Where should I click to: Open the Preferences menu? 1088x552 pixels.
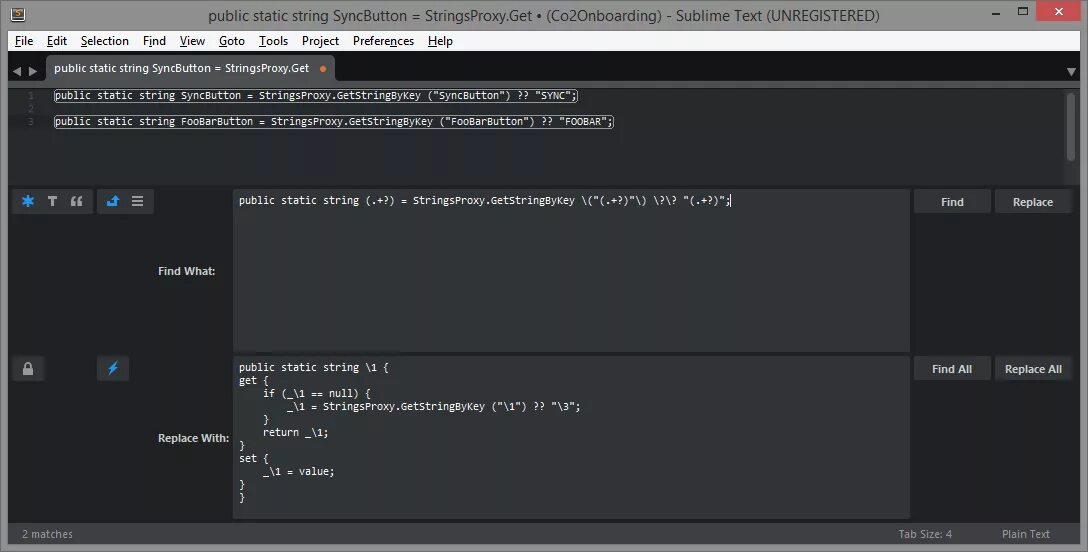click(x=383, y=41)
